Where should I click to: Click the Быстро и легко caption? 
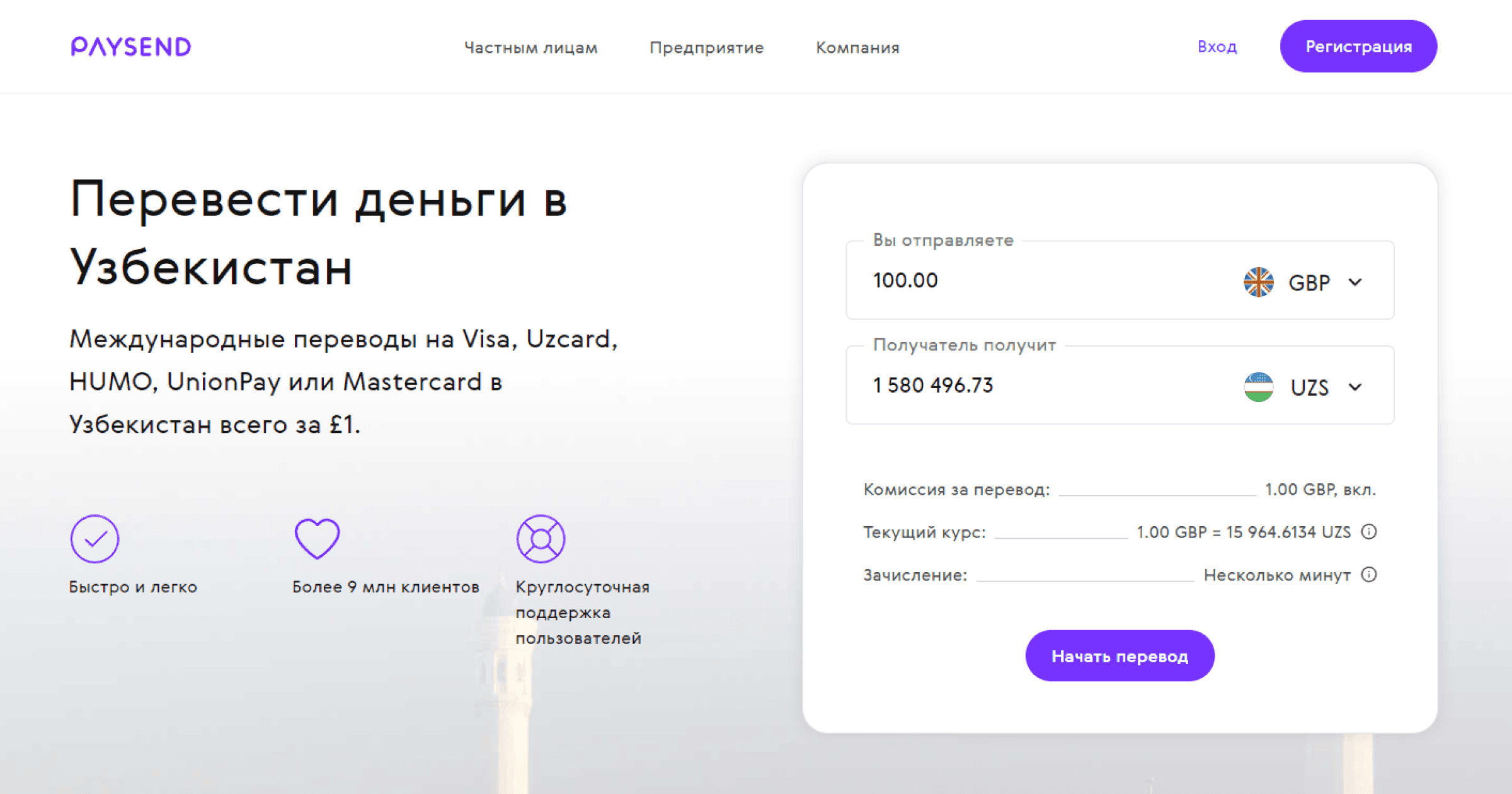[133, 587]
